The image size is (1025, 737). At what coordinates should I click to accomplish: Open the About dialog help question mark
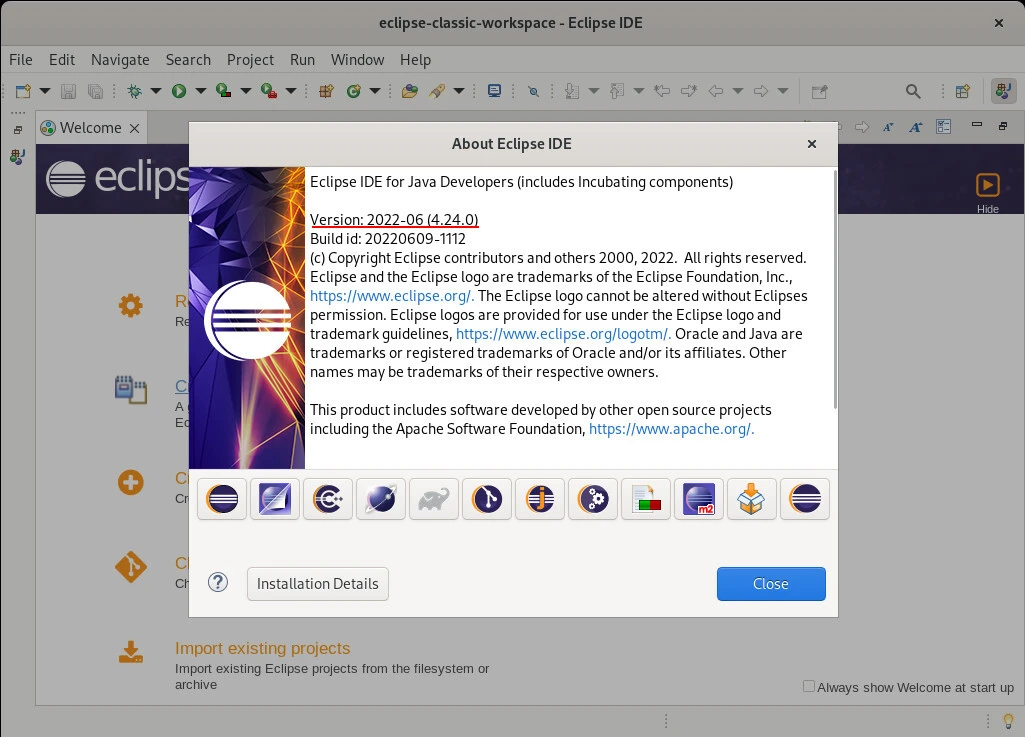coord(218,583)
